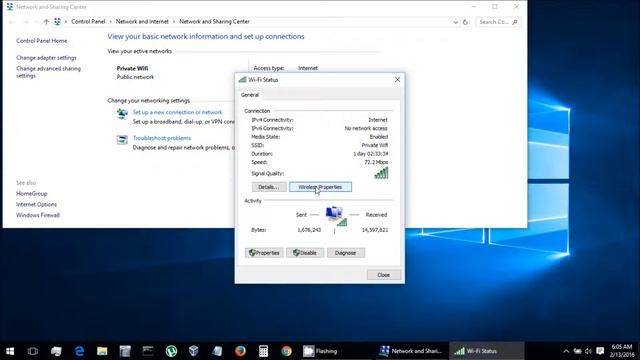Open Action Center notifications icon
This screenshot has width=640, height=360.
(600, 351)
